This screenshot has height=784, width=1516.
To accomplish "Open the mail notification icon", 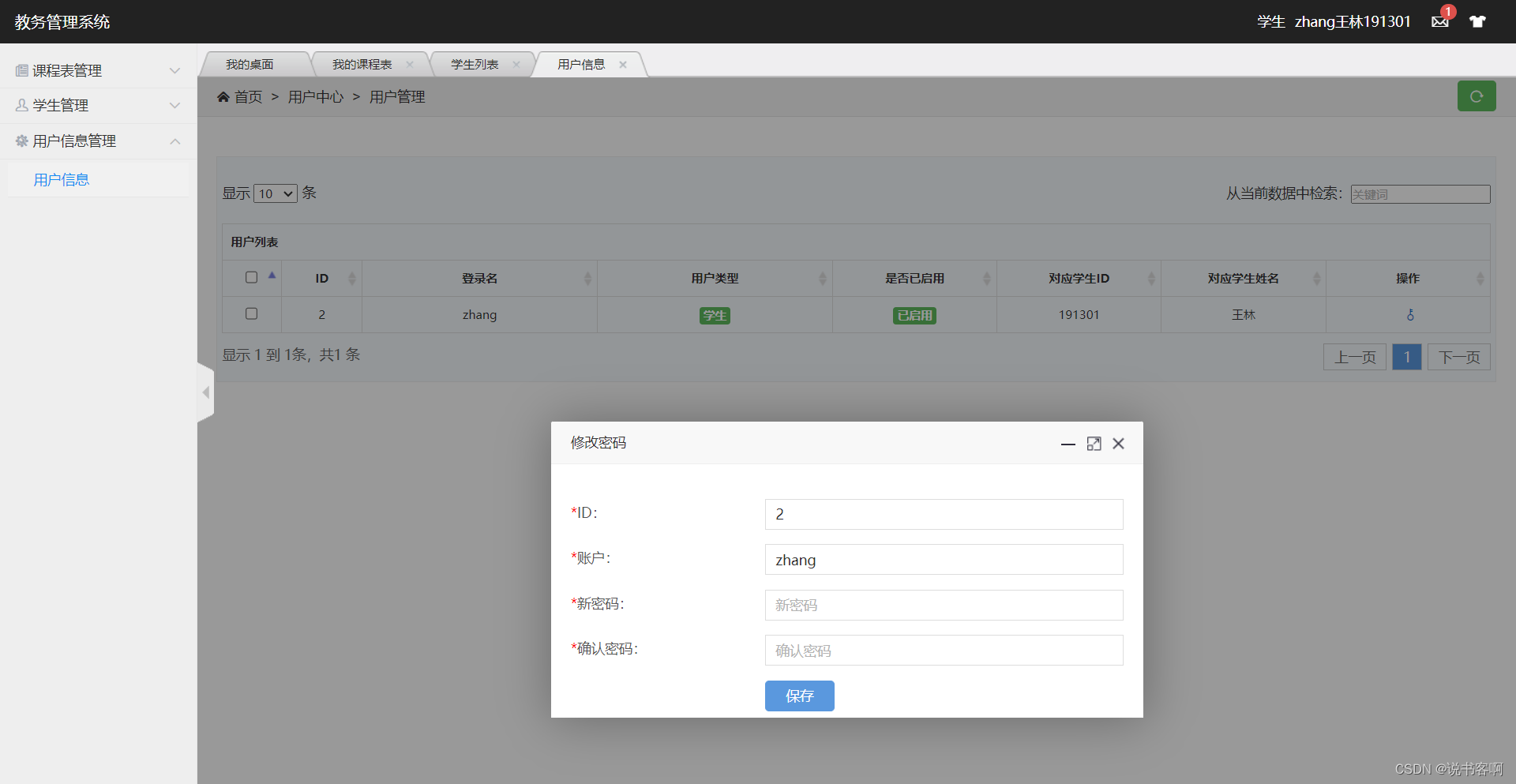I will tap(1440, 21).
